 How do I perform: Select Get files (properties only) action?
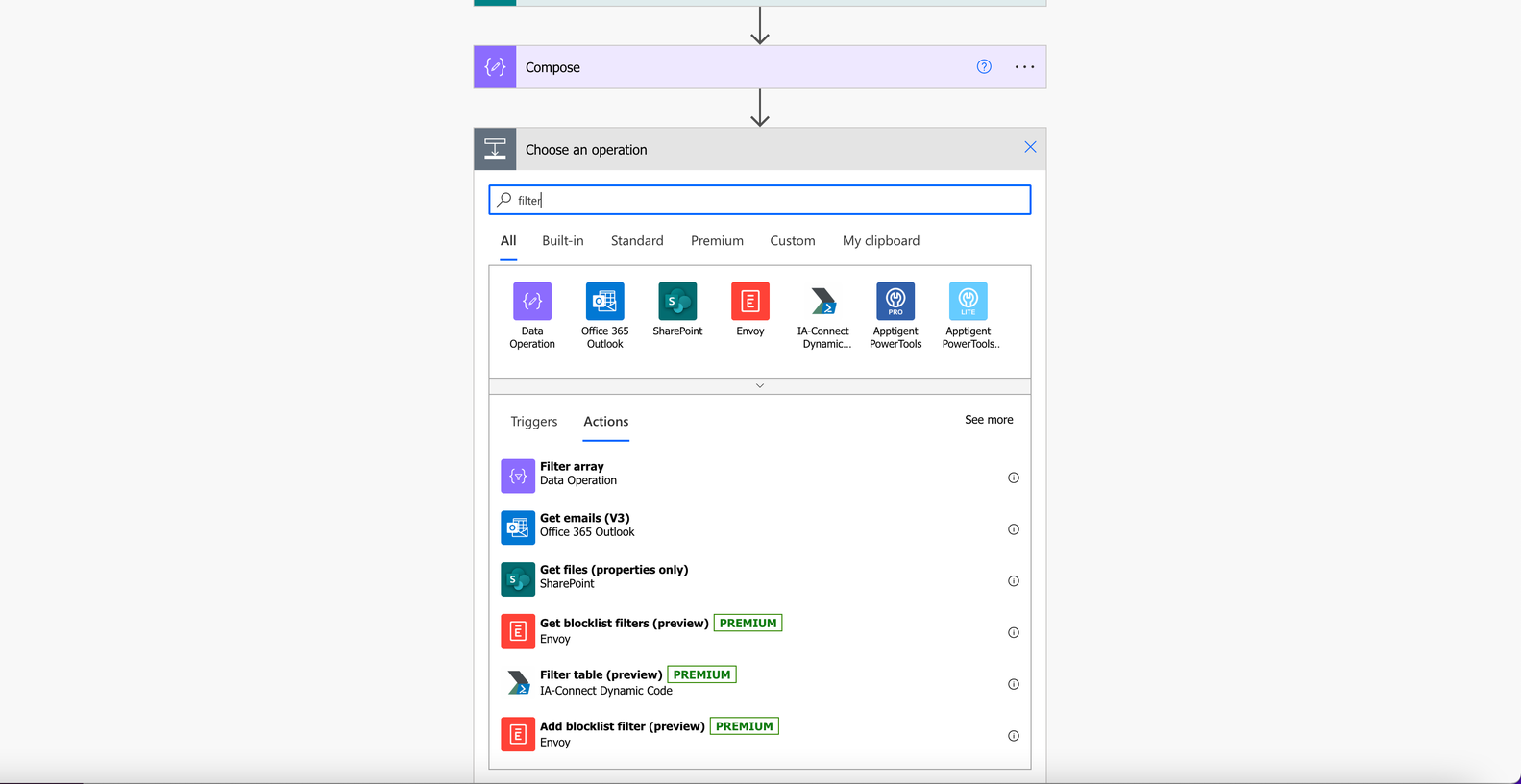tap(760, 577)
